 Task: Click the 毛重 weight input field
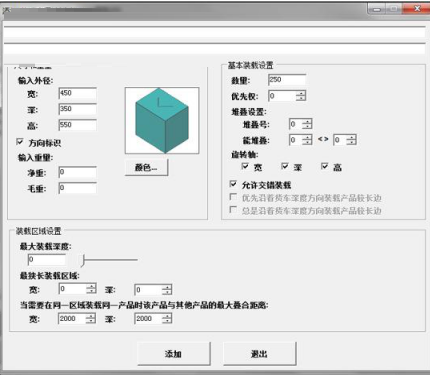78,188
